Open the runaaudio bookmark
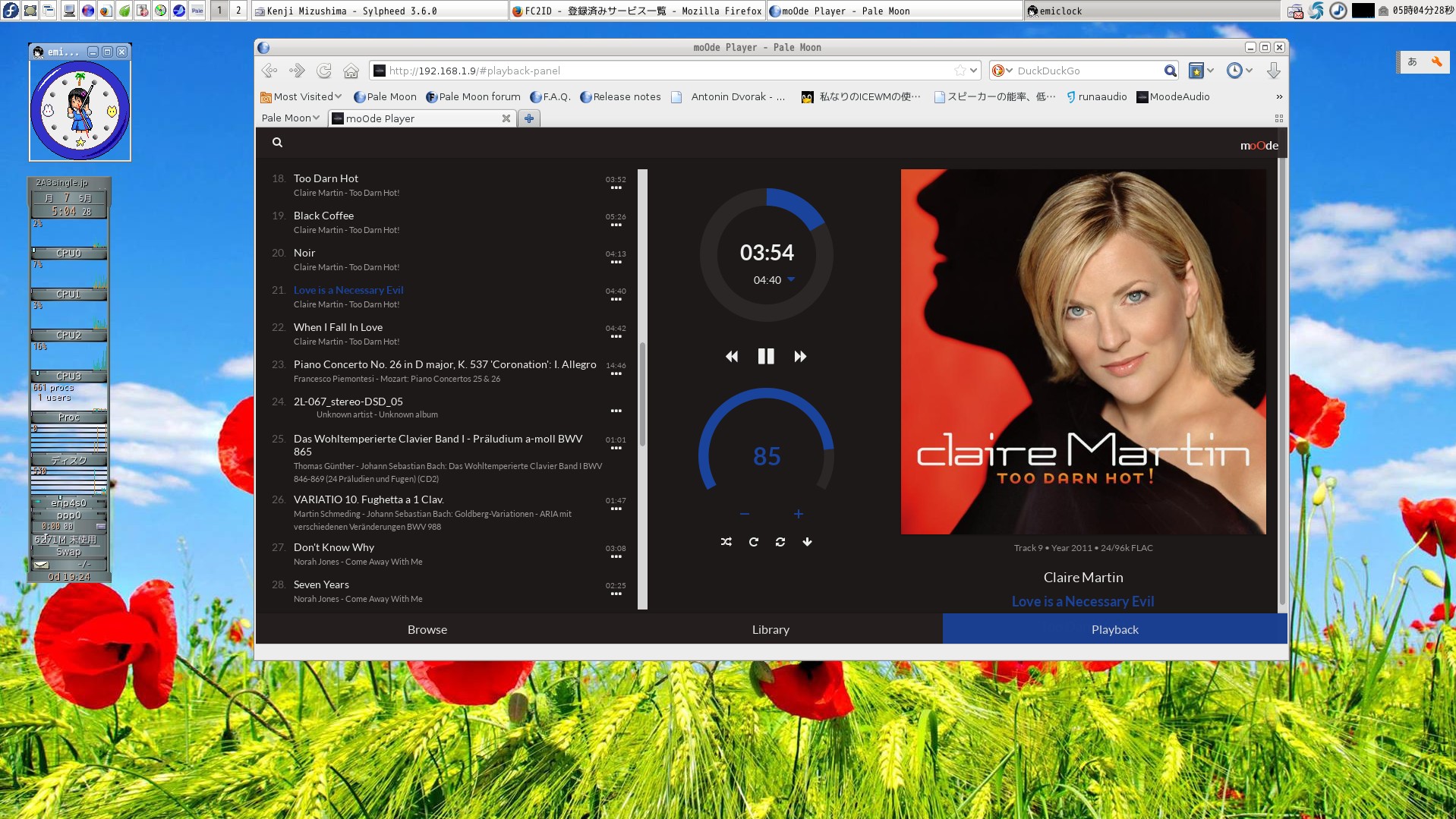The image size is (1456, 819). coord(1096,96)
